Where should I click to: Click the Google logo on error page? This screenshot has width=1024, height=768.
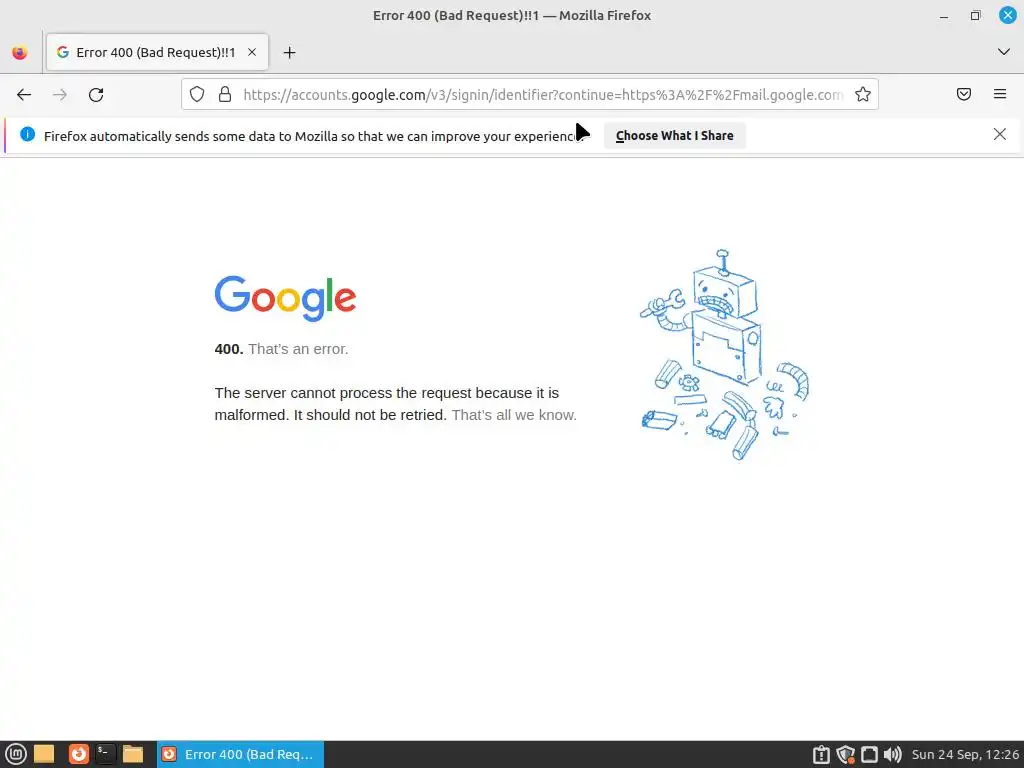285,298
